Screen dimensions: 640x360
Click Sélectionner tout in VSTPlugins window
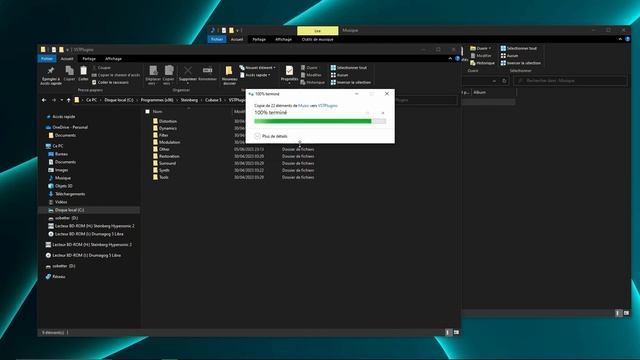tap(348, 68)
